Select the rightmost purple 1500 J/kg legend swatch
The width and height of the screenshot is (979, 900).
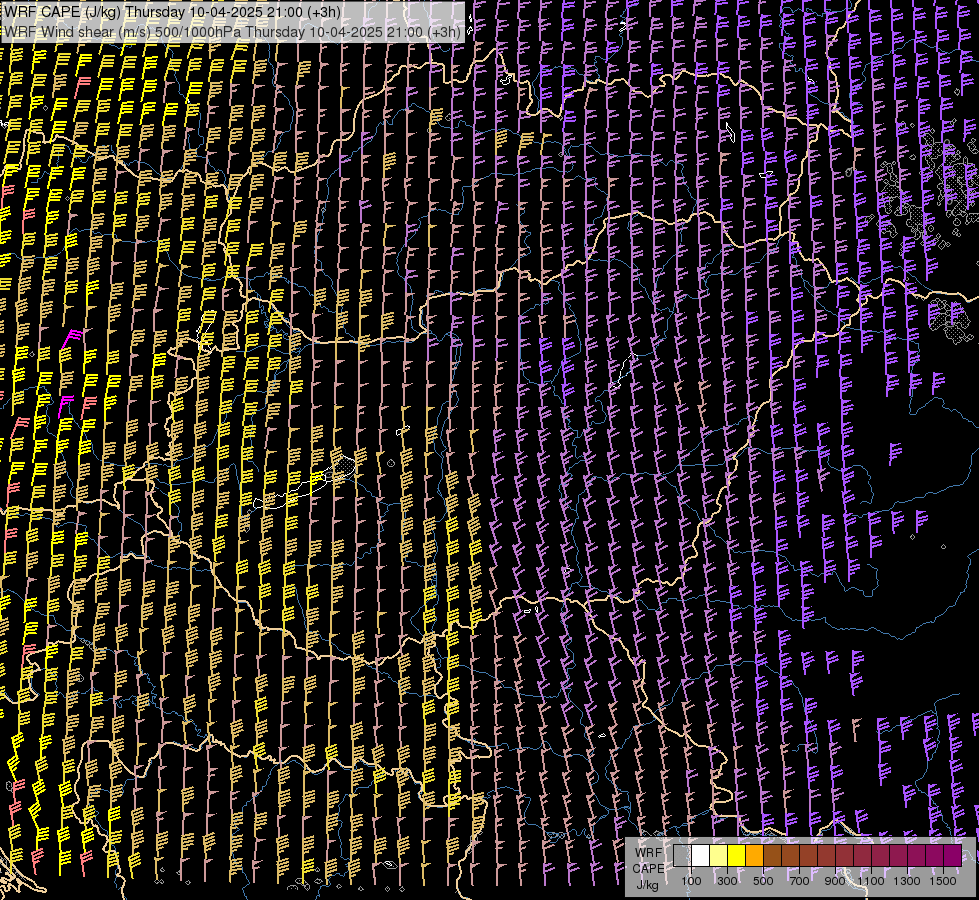pyautogui.click(x=953, y=856)
